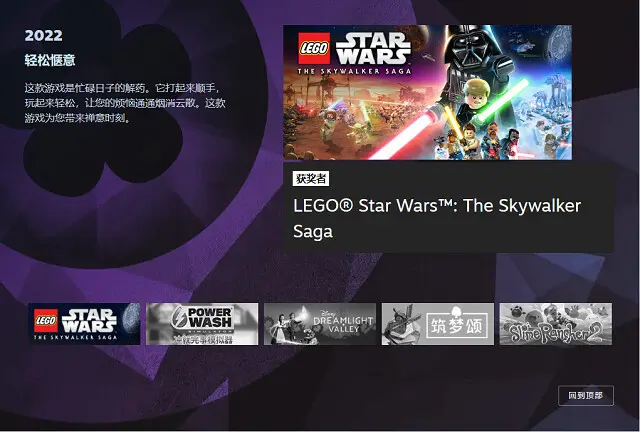Viewport: 640px width, 432px height.
Task: Open the Slime Rancher 2 nominee thumbnail
Action: pos(556,324)
